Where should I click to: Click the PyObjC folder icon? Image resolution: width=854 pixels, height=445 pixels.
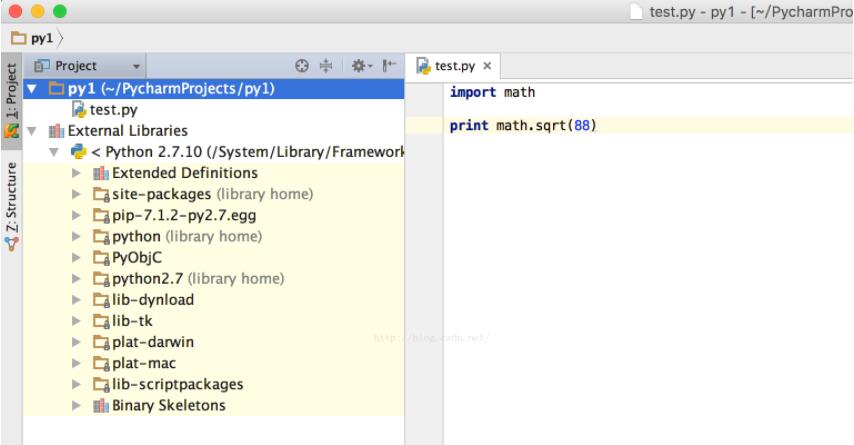[101, 258]
